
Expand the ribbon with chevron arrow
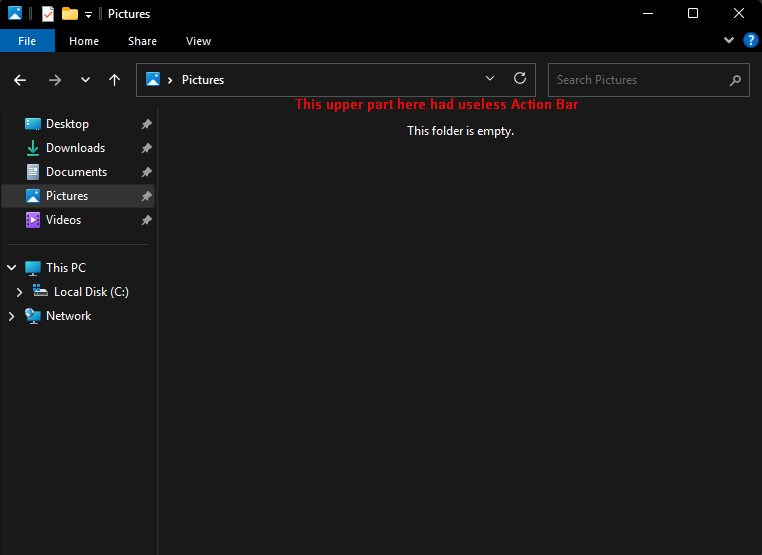728,40
